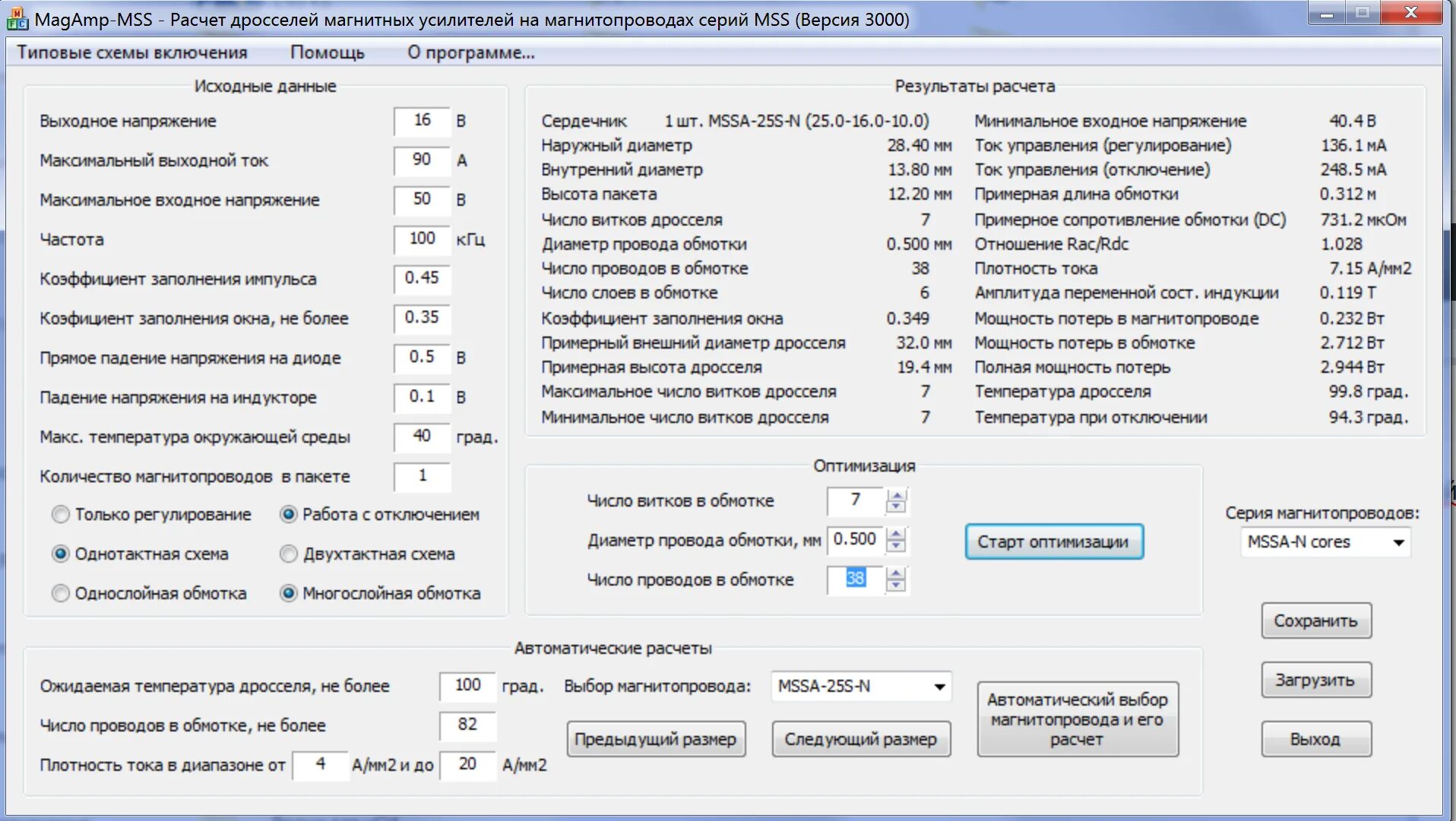Click the "Падение напряжения на индукторе" field
The height and width of the screenshot is (821, 1456).
point(422,397)
